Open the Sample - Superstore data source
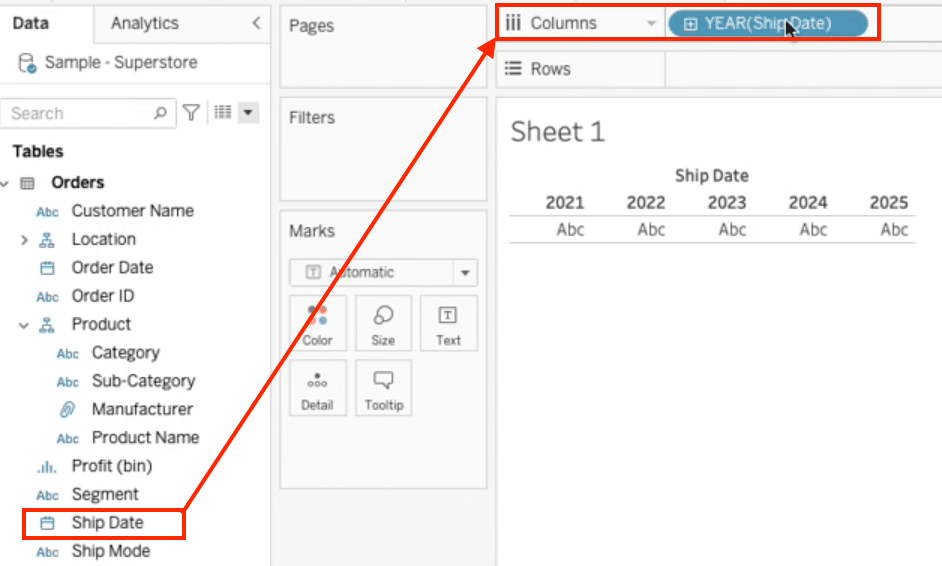Screen dimensions: 942x566 pos(121,62)
